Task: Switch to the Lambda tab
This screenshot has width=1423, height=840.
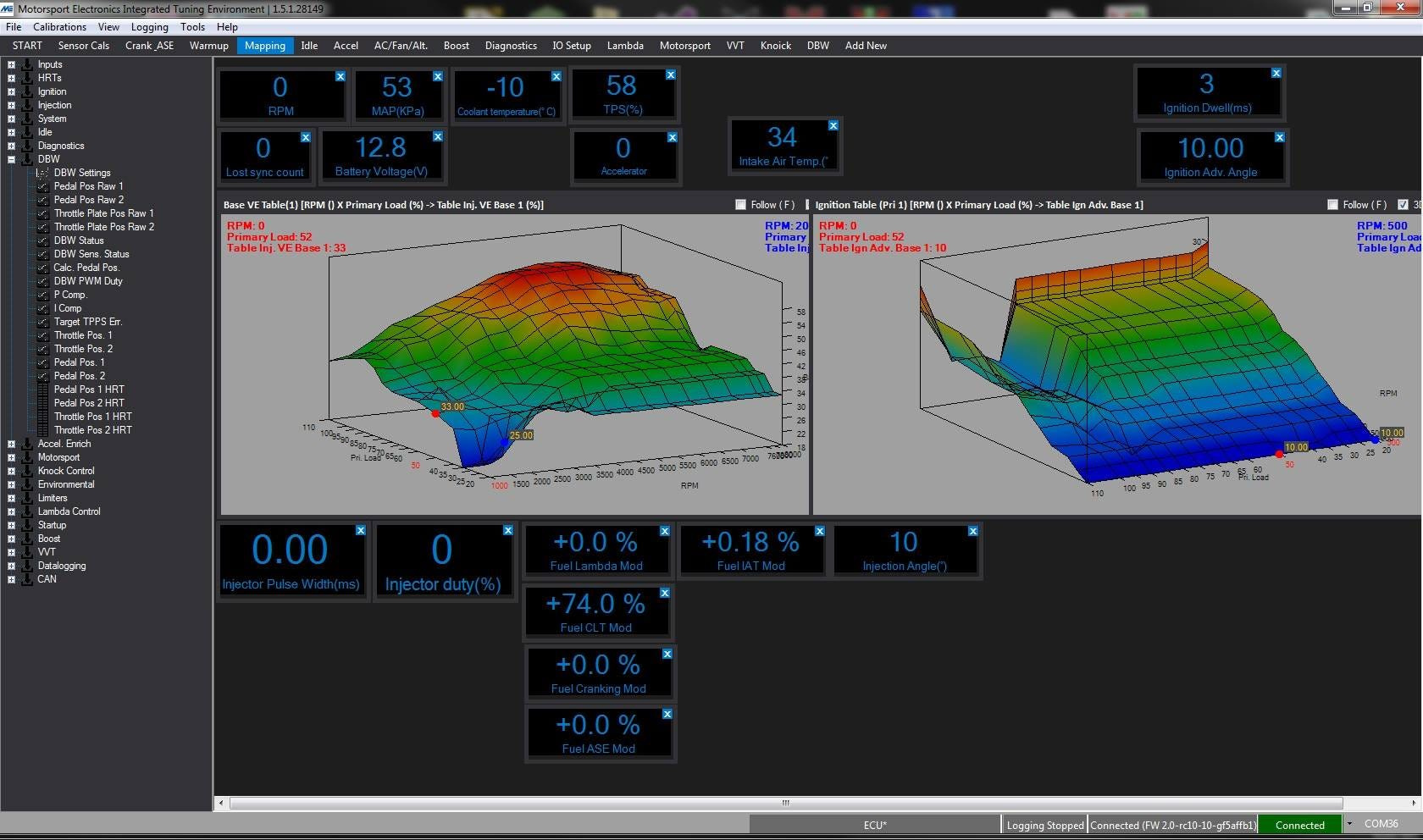Action: click(x=625, y=46)
